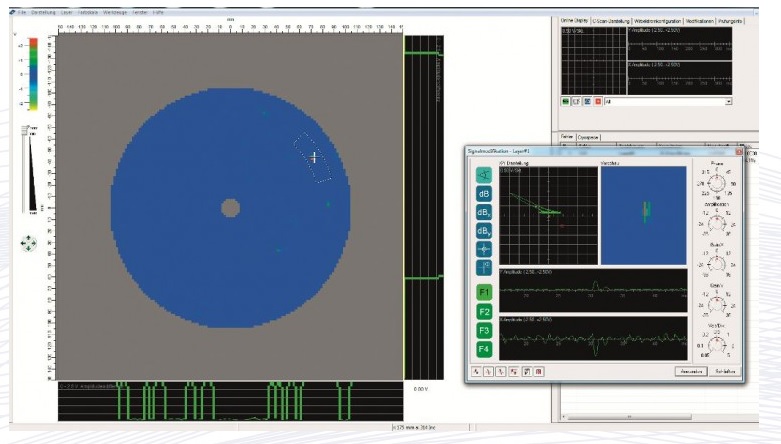Click the blue icon beside the CF icon

click(x=587, y=101)
